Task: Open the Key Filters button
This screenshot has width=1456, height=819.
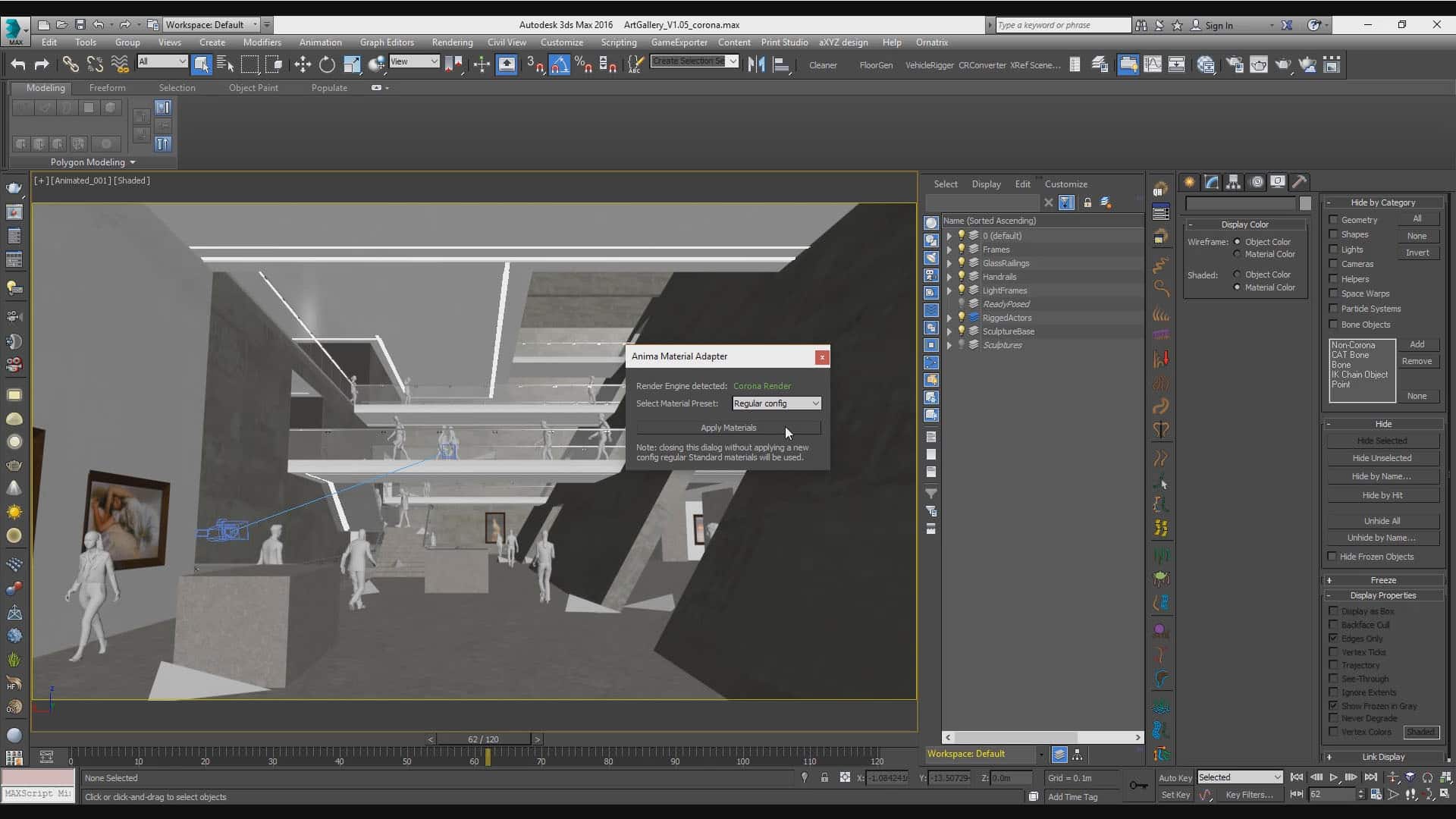Action: point(1249,795)
